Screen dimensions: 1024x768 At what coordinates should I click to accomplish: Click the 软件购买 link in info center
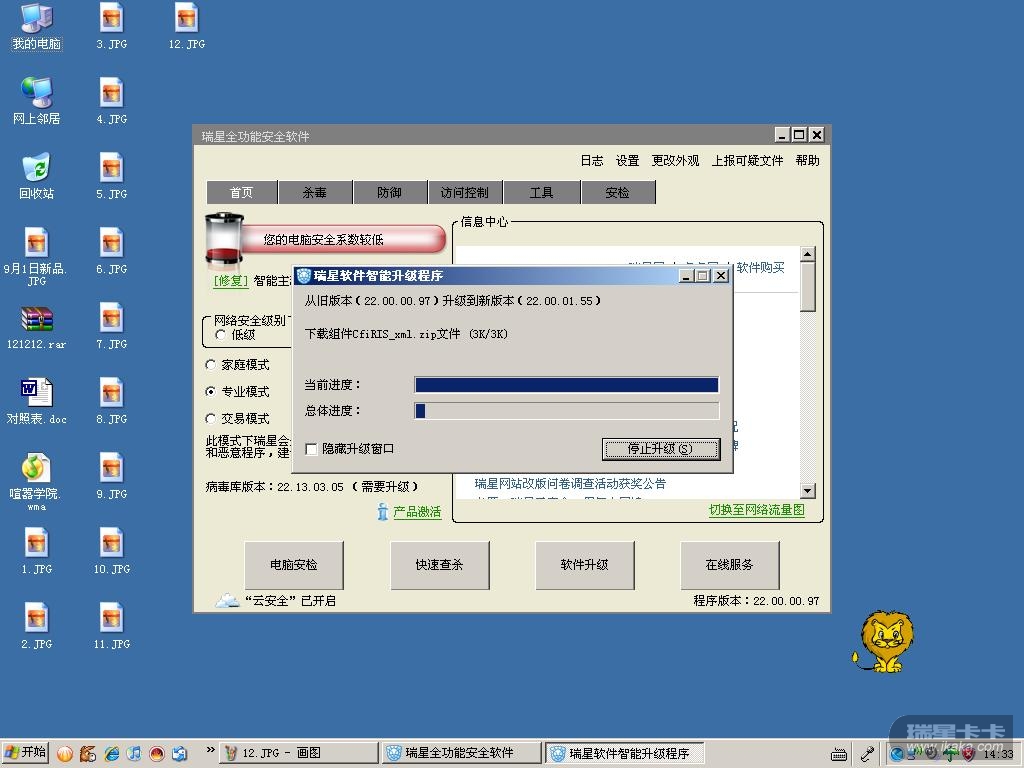pyautogui.click(x=761, y=268)
